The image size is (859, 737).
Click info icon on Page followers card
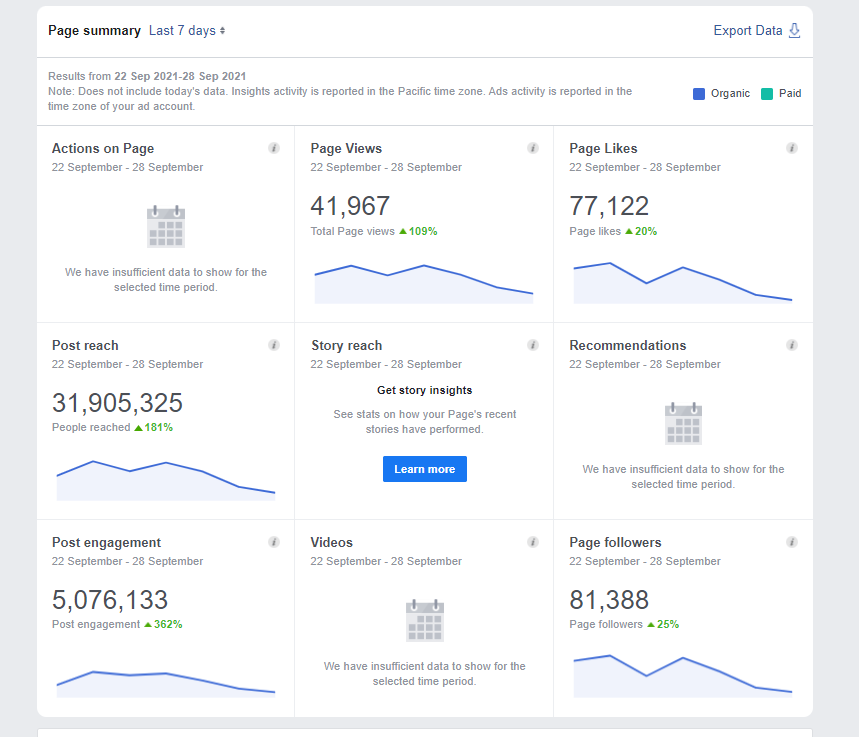point(792,542)
